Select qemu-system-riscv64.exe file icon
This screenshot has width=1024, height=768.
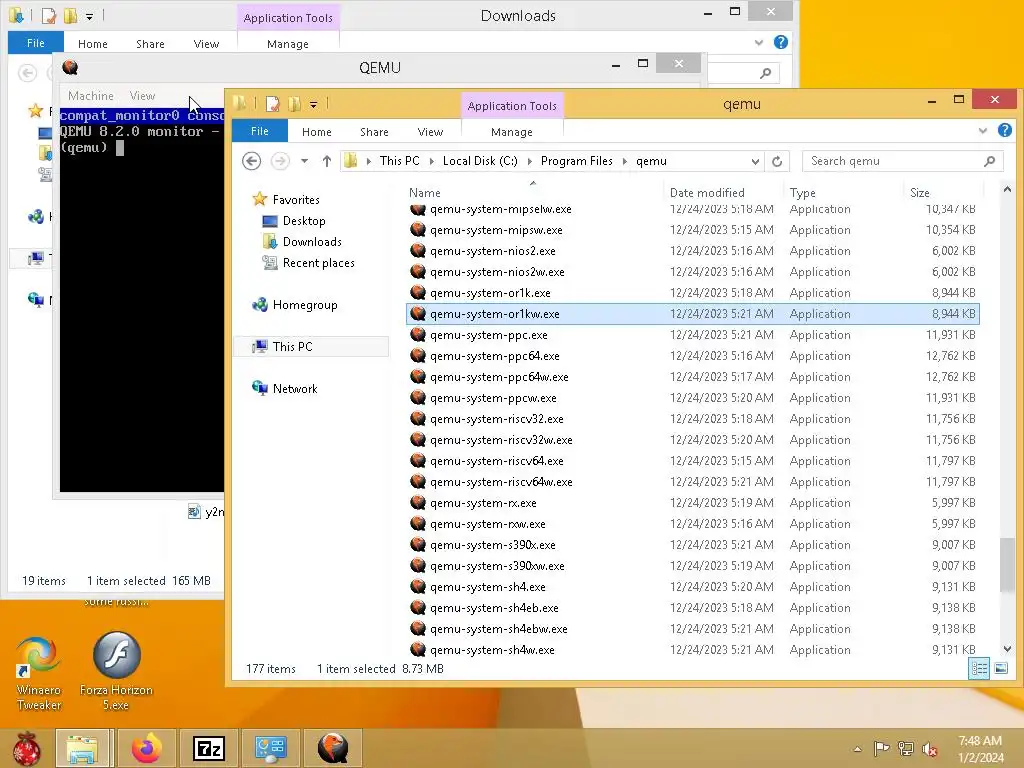[x=418, y=460]
